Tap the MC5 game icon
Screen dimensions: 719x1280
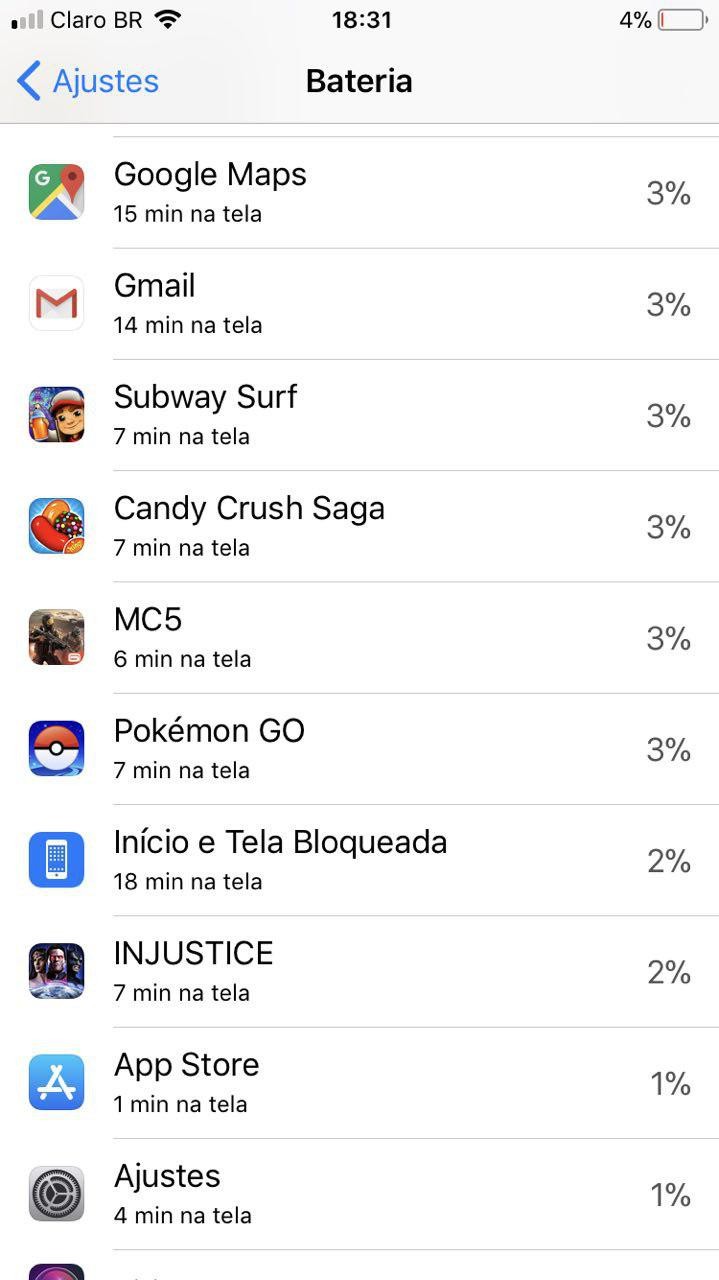pyautogui.click(x=56, y=637)
